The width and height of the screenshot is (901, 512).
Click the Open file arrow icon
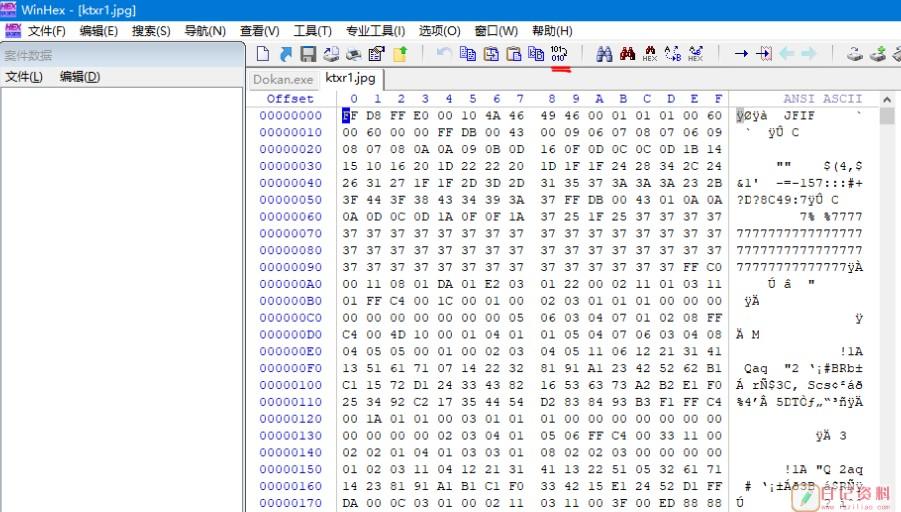coord(286,54)
